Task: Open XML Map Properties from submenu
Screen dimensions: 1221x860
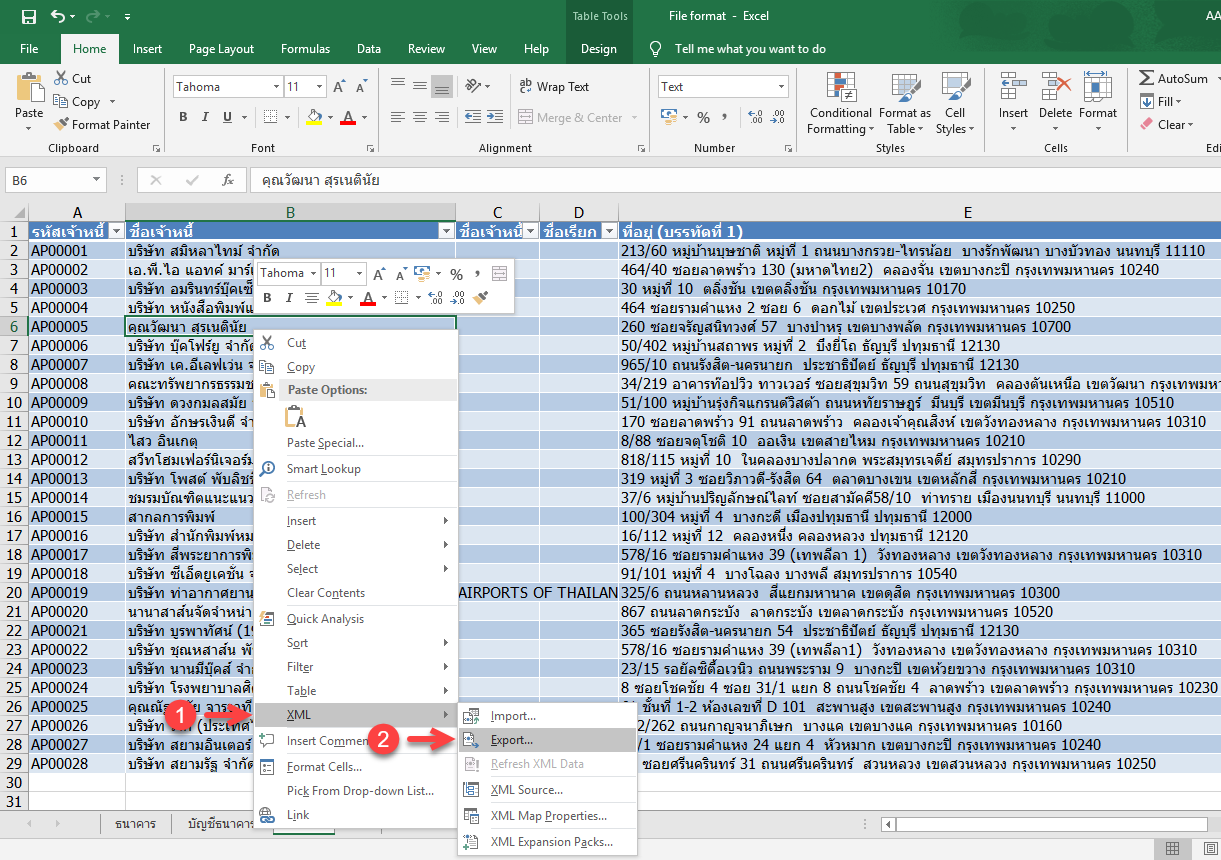Action: (546, 816)
